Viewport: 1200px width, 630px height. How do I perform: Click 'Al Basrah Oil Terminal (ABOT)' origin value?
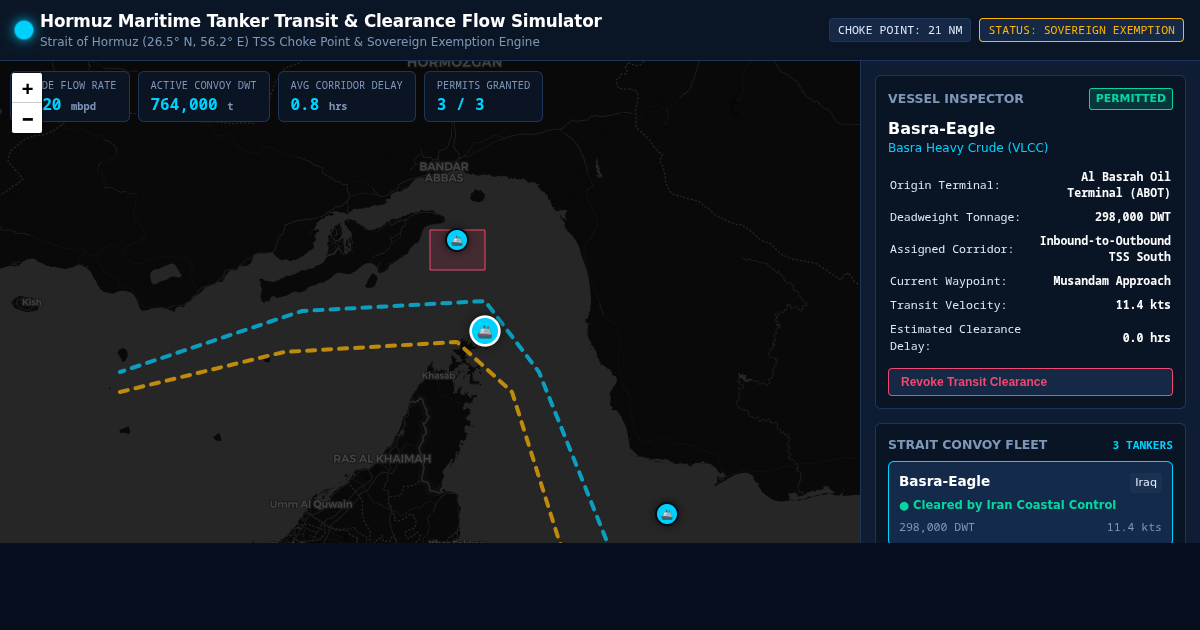coord(1119,185)
